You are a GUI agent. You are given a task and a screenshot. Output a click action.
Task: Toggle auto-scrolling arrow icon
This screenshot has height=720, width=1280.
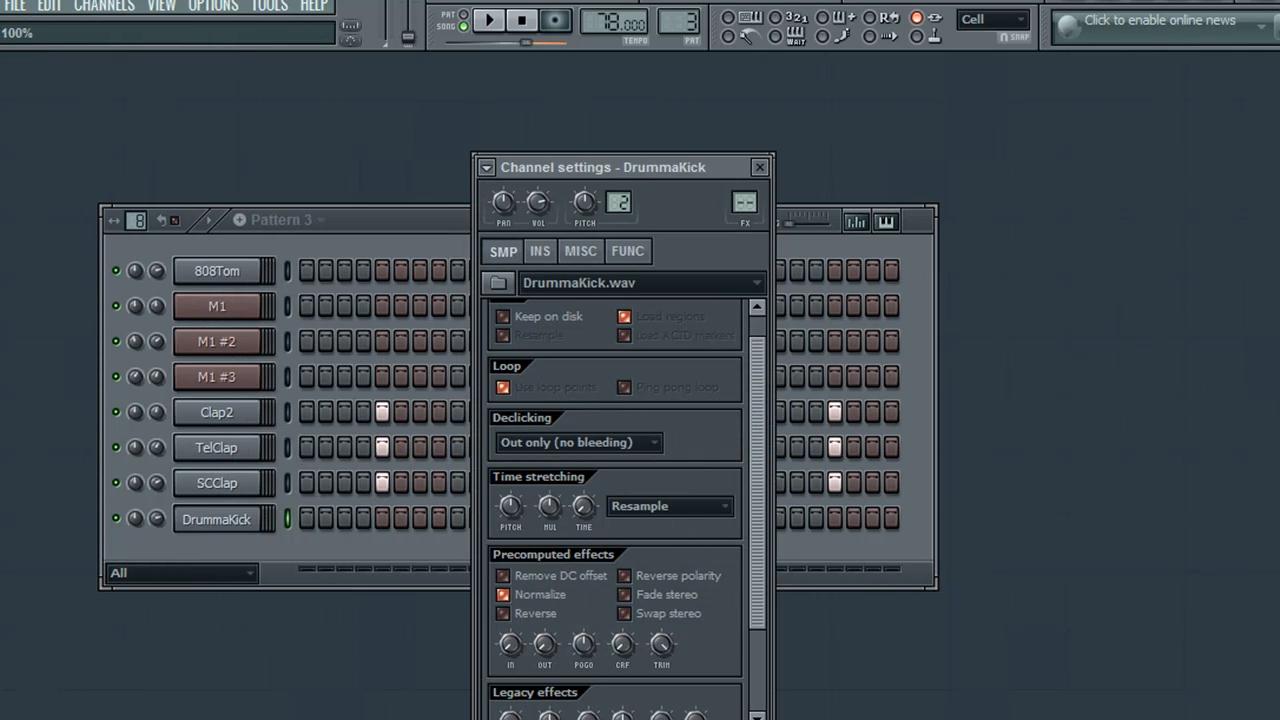[888, 37]
